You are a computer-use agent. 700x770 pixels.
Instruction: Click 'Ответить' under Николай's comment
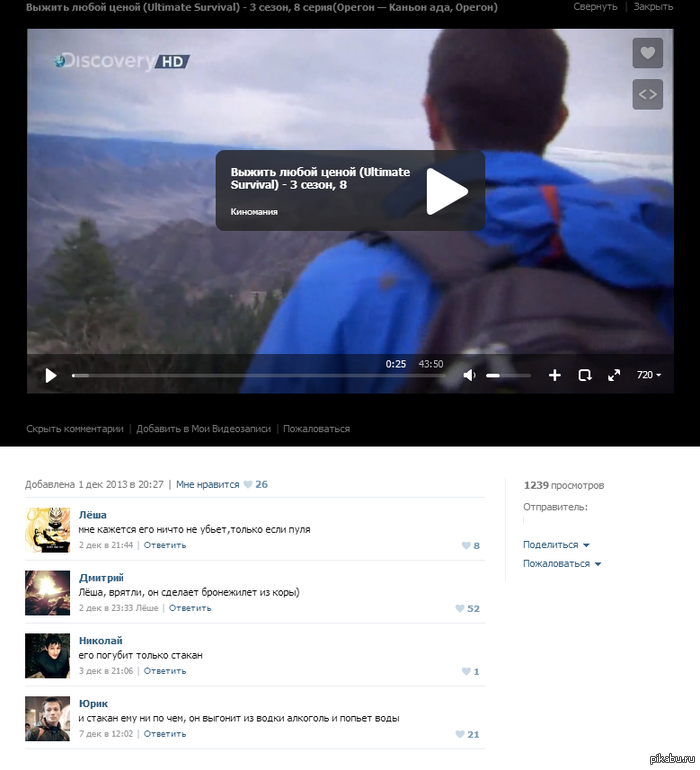click(165, 671)
